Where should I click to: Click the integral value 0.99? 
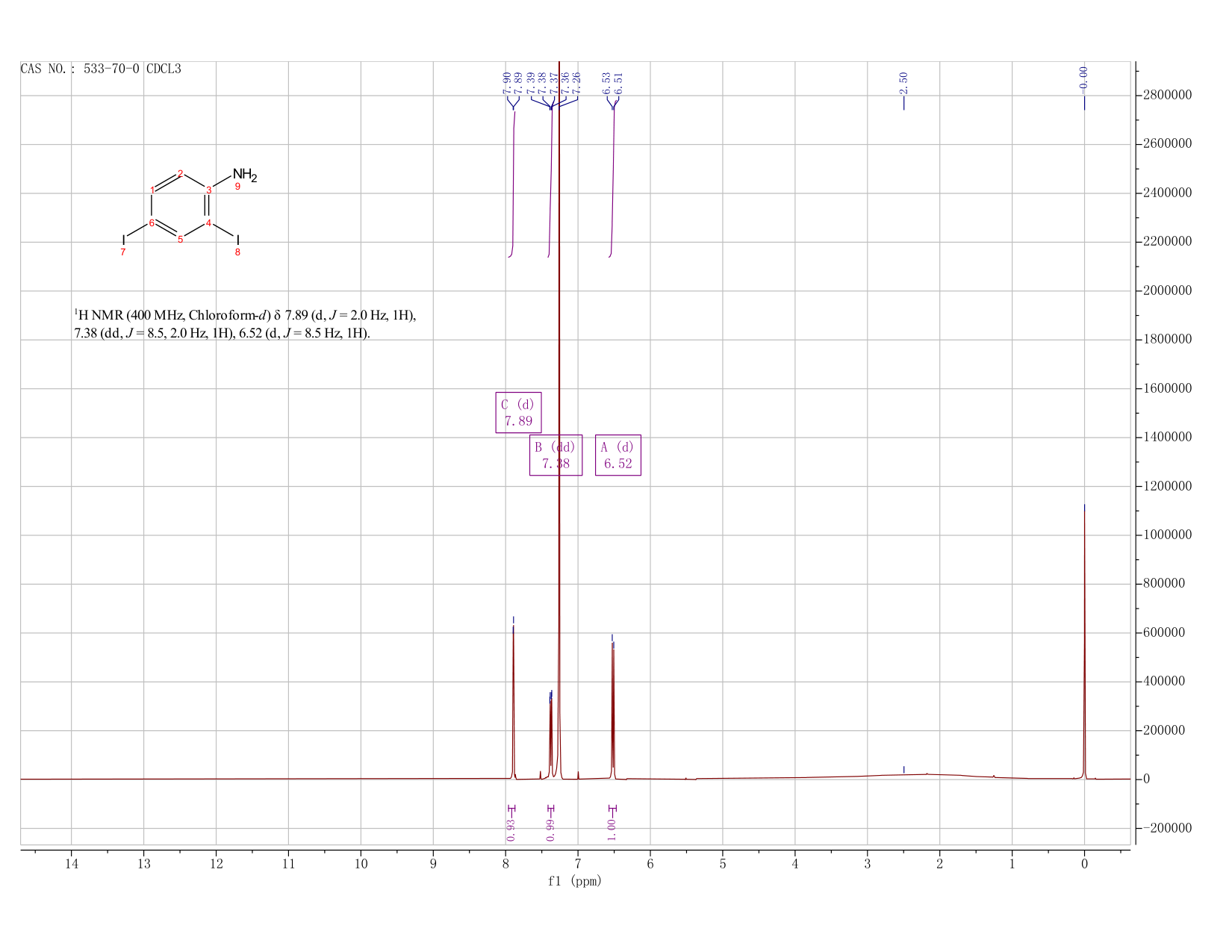coord(550,830)
